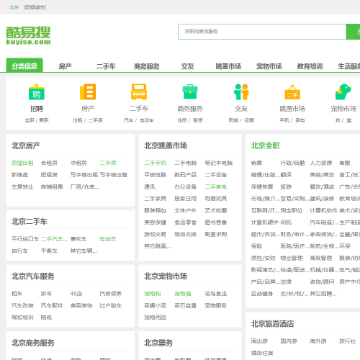The width and height of the screenshot is (360, 360).
Task: Open the green 宠物狗 link
Action: click(x=153, y=294)
